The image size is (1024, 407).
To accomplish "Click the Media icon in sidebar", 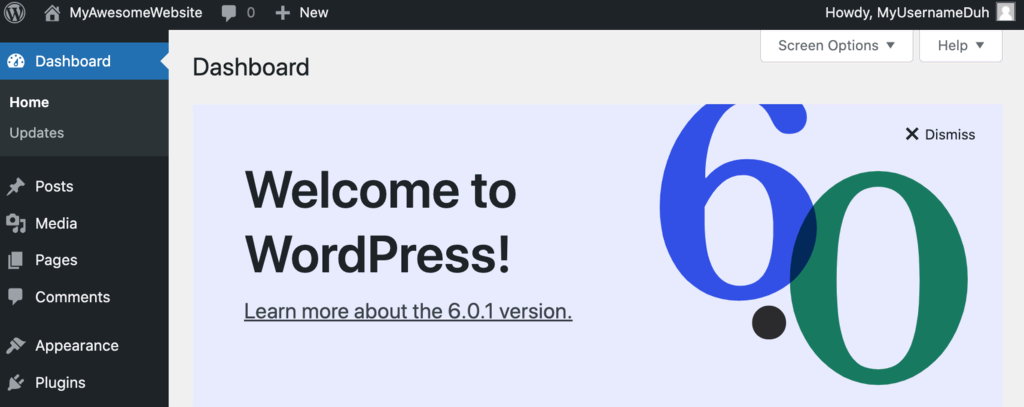I will (x=16, y=224).
